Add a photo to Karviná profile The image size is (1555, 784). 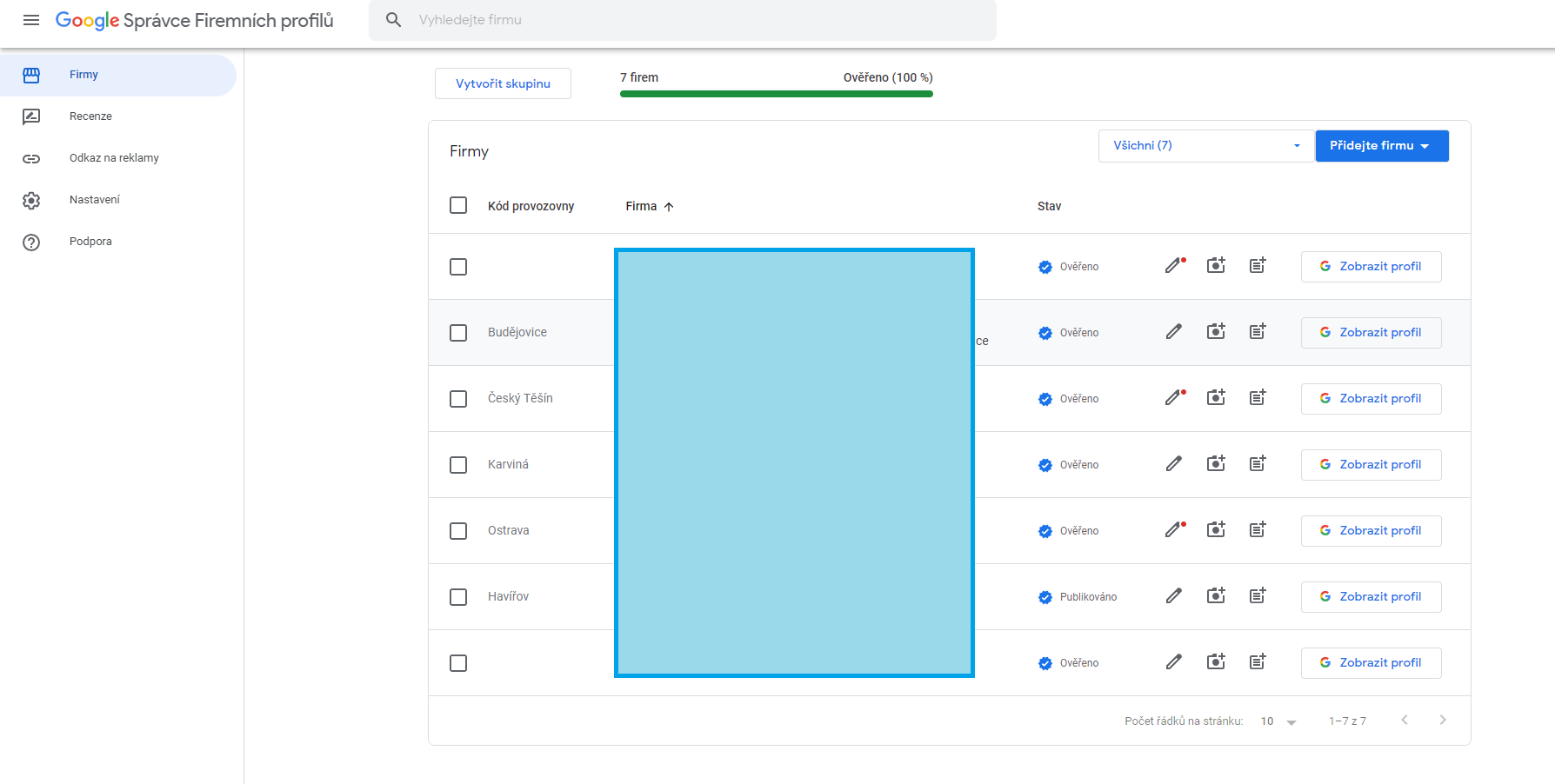pos(1216,464)
